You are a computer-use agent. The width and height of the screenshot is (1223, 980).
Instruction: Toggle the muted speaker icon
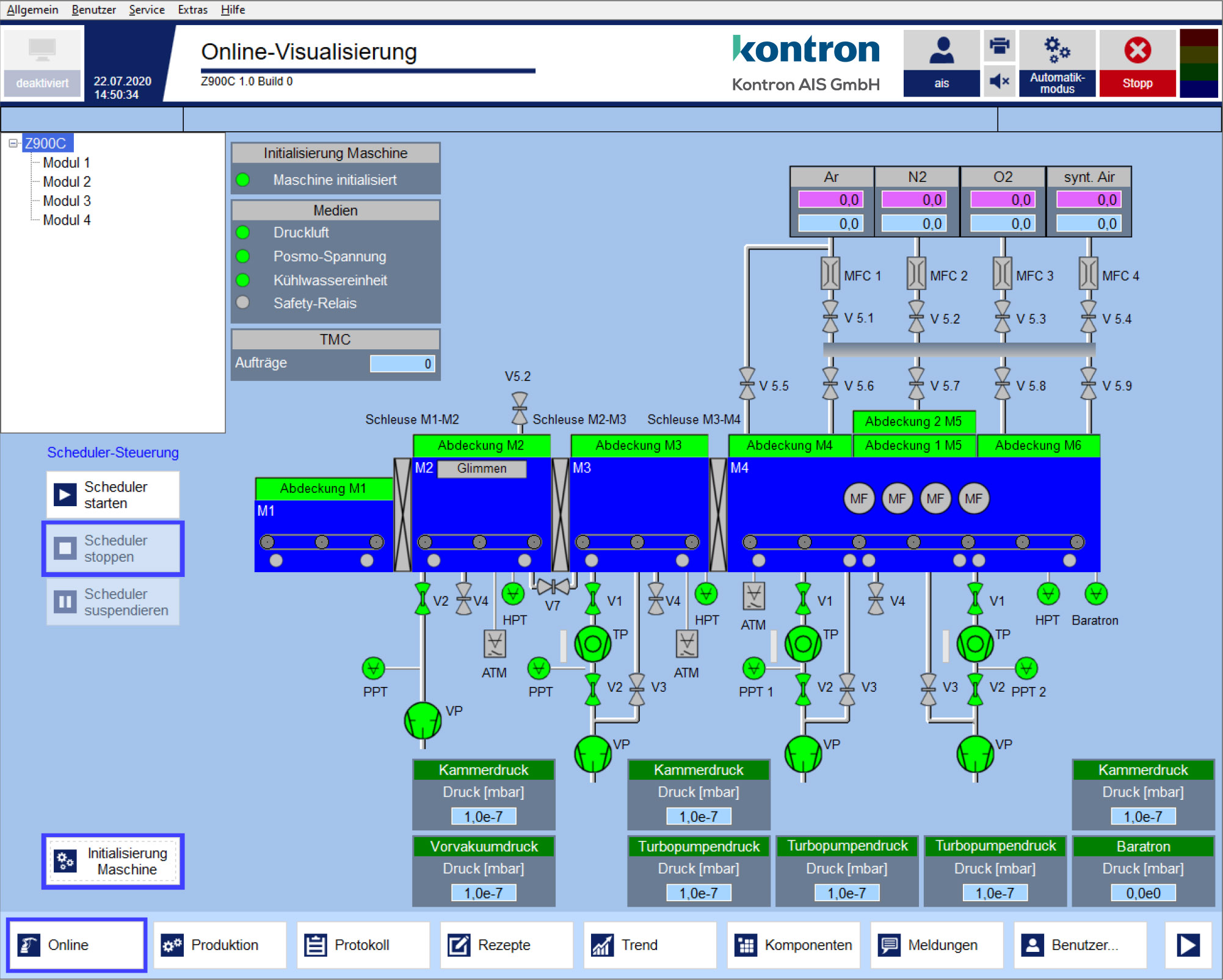(999, 81)
